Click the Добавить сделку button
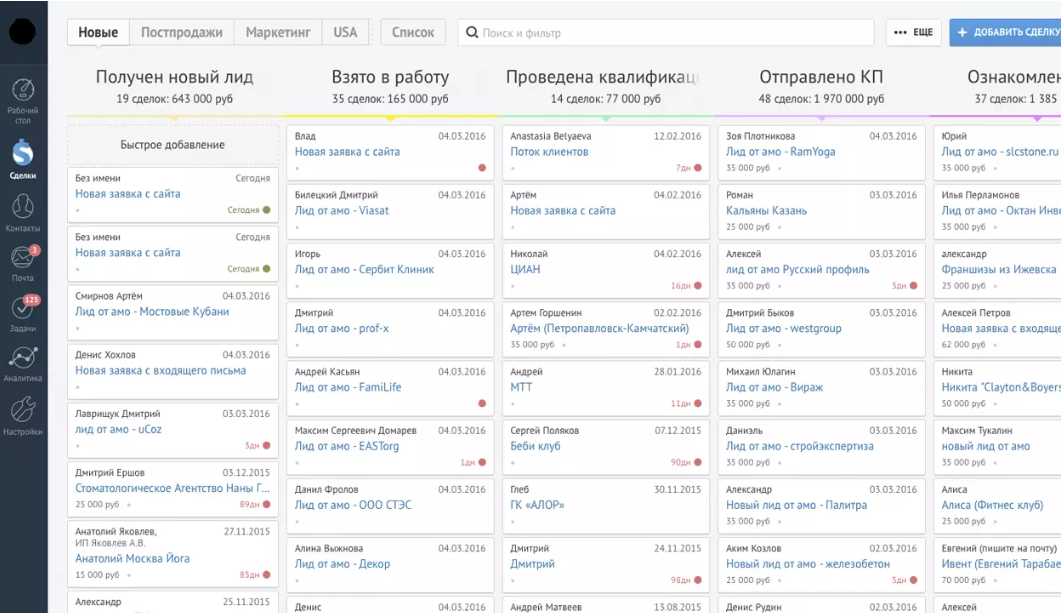 point(1006,32)
